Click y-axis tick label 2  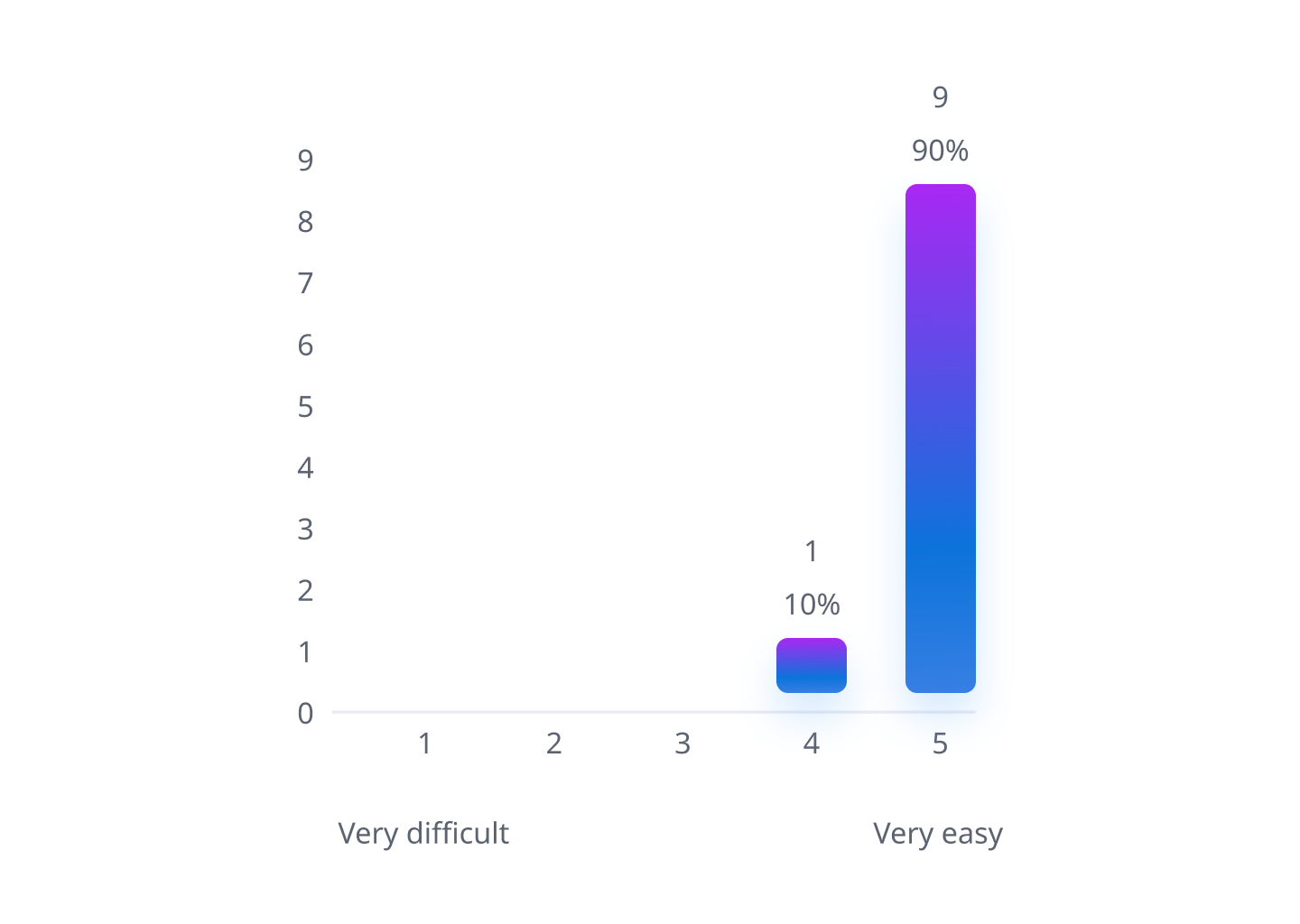[305, 591]
